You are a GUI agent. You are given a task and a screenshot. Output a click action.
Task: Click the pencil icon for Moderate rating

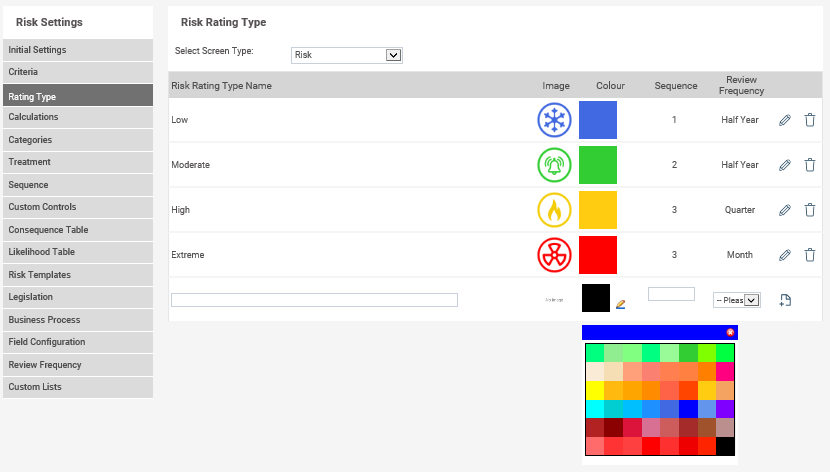(x=784, y=165)
